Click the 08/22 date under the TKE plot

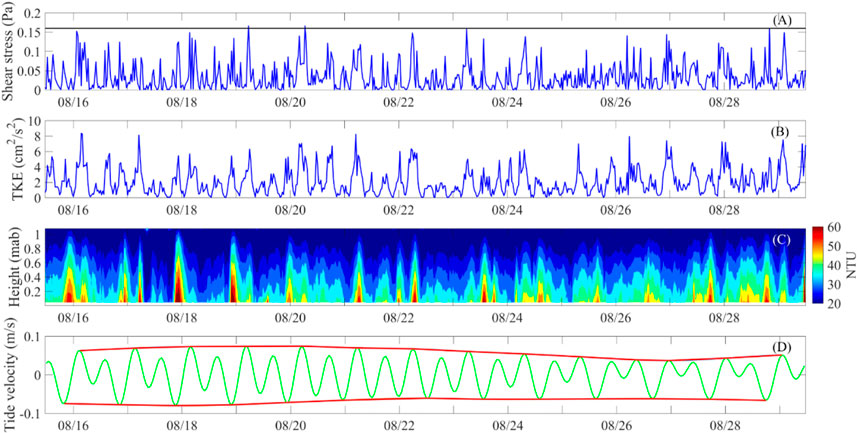coord(399,210)
